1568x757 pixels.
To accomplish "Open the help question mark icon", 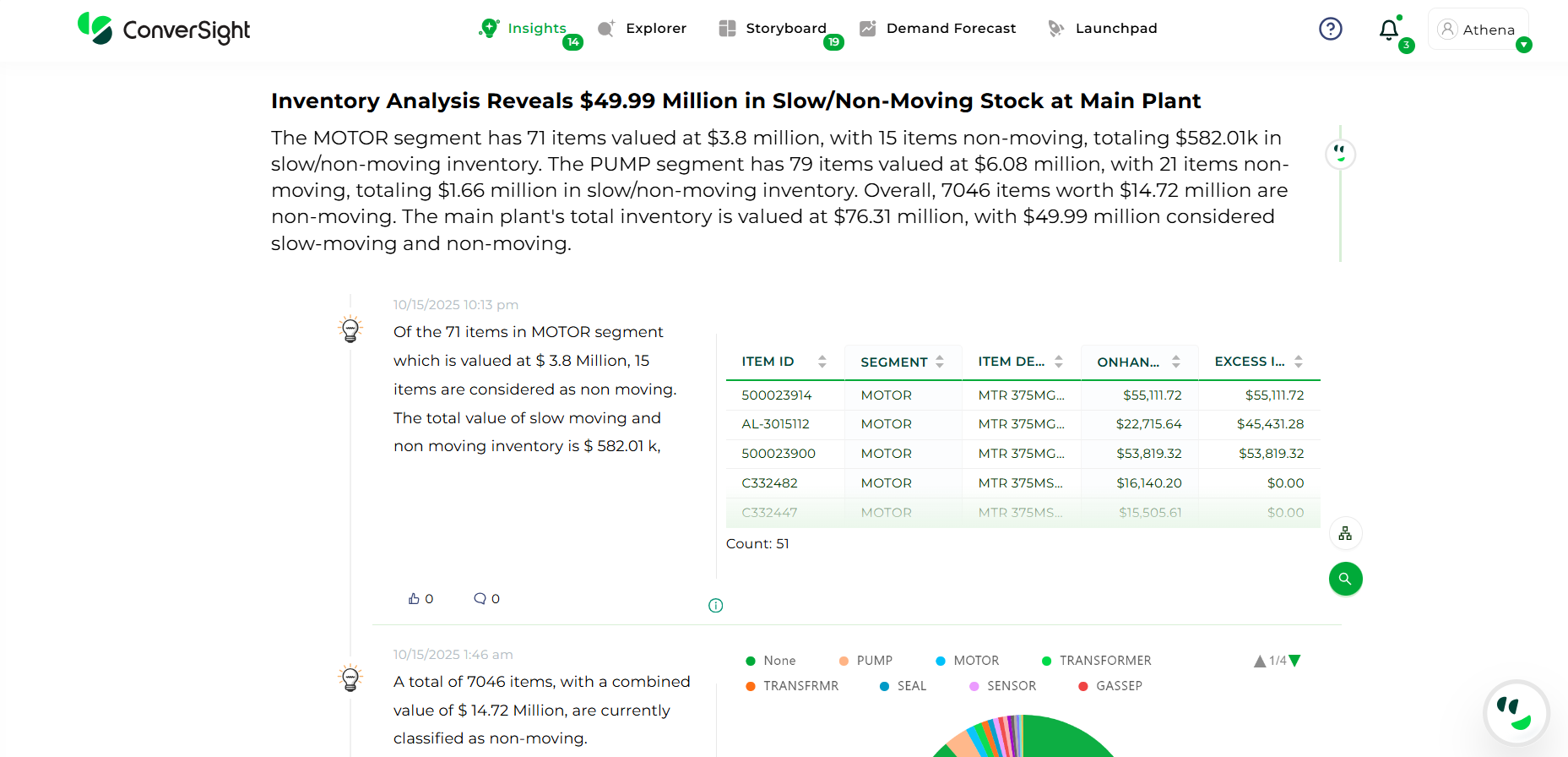I will 1330,29.
